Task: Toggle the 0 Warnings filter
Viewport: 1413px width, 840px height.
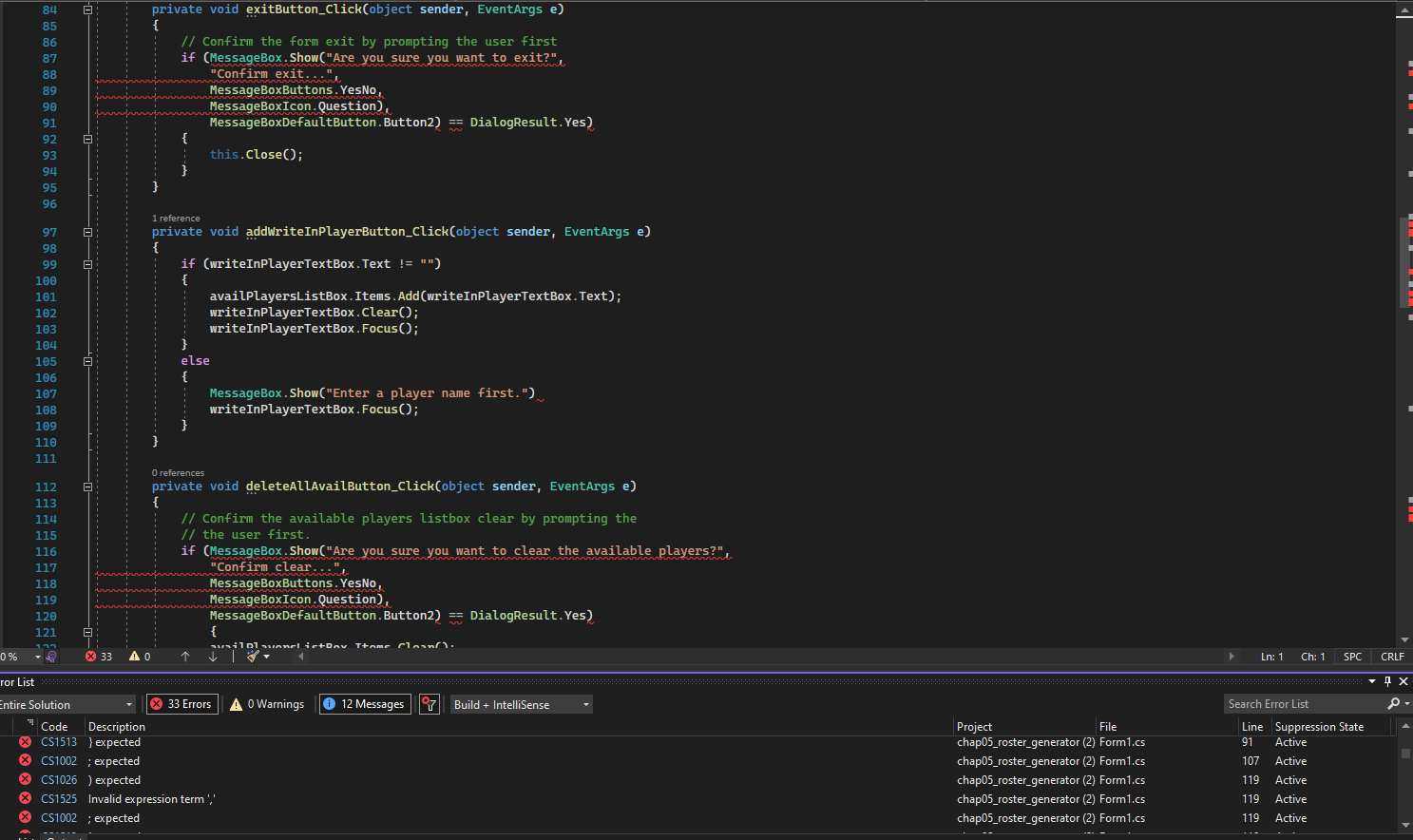Action: 267,704
